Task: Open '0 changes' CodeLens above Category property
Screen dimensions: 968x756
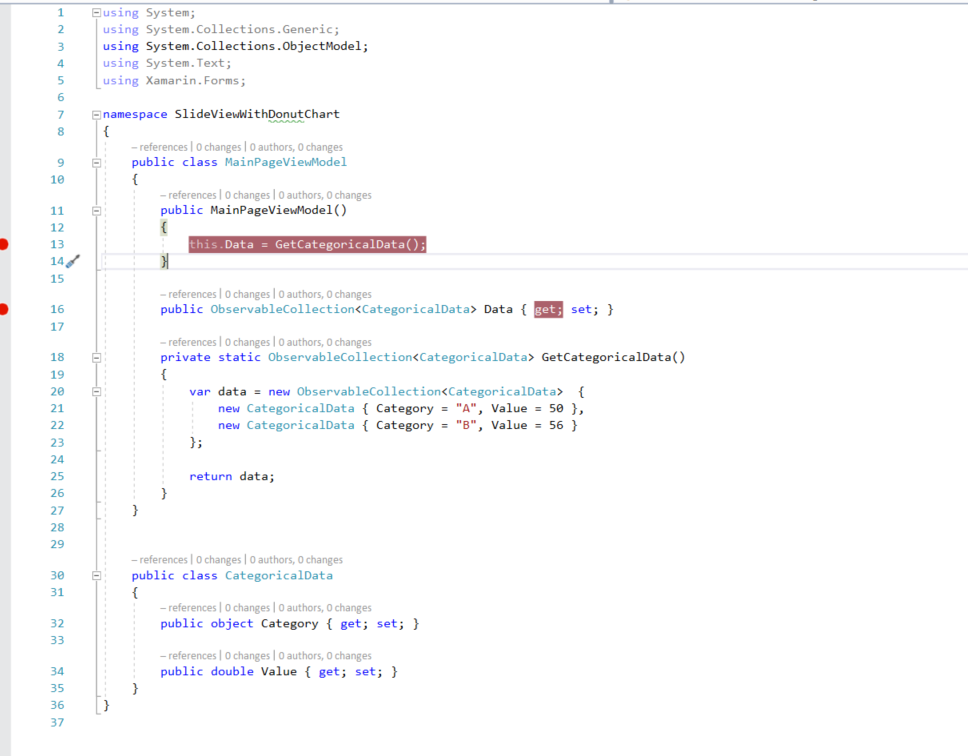Action: [248, 608]
